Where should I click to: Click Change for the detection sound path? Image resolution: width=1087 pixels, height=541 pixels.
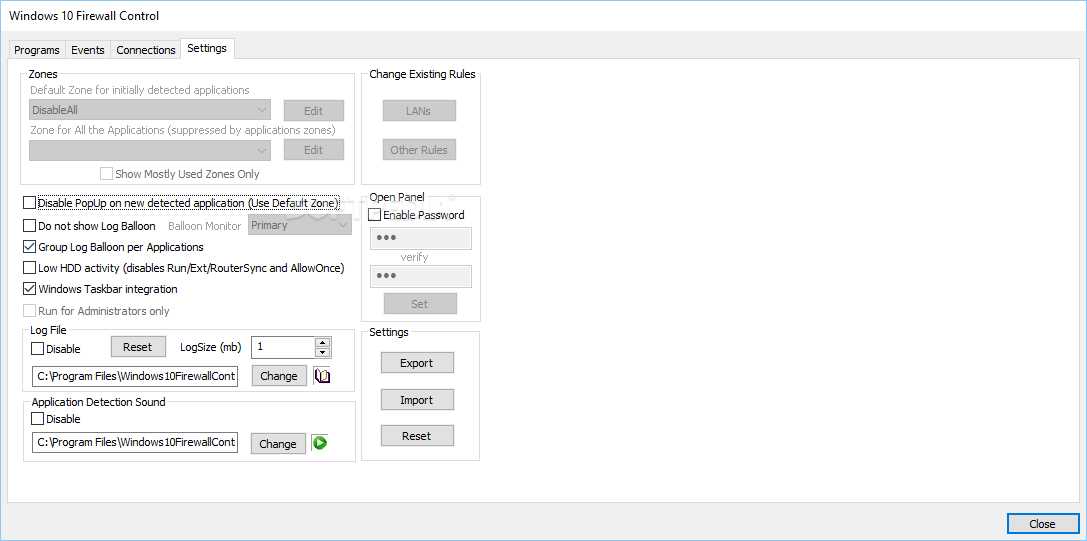coord(278,444)
